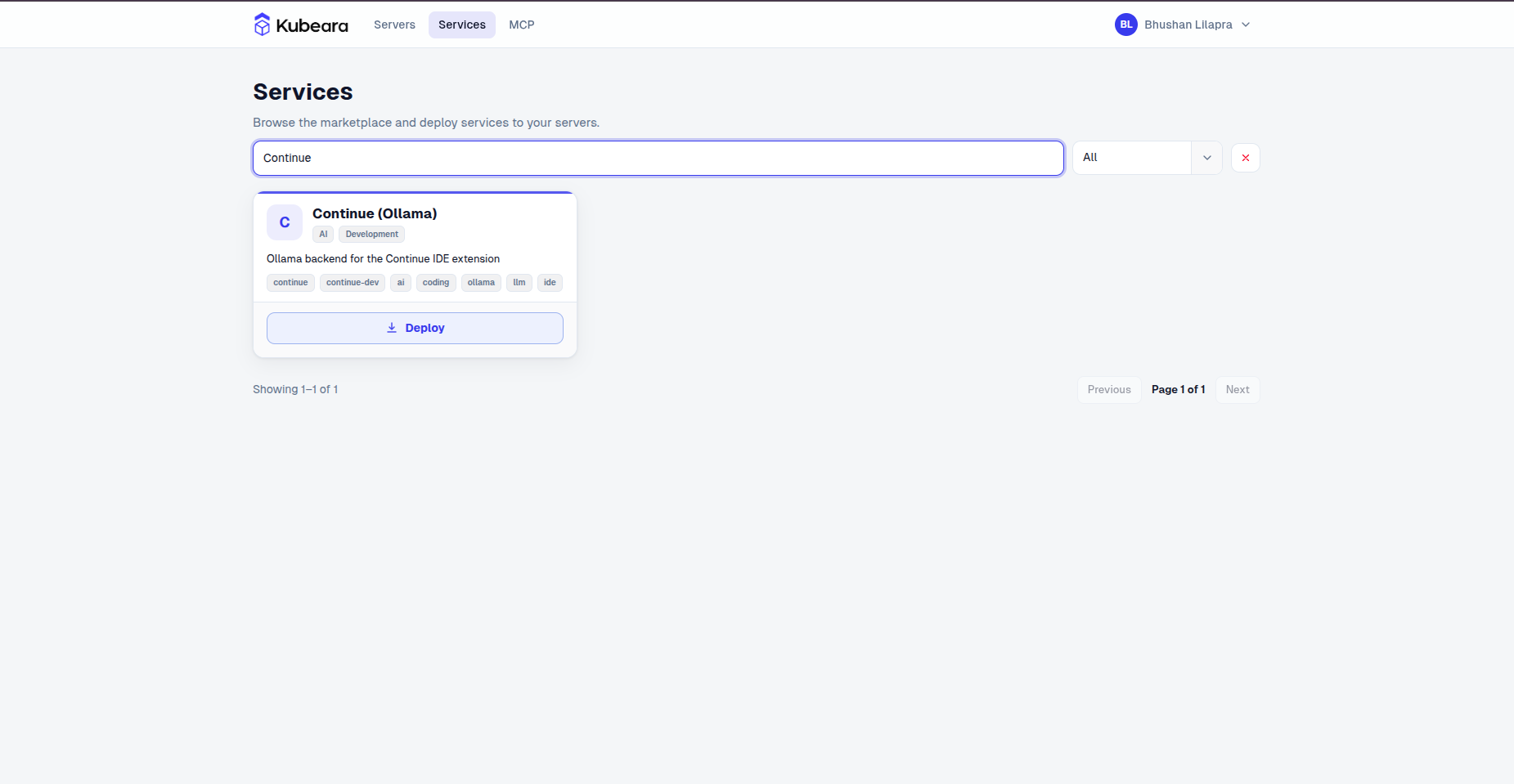This screenshot has width=1514, height=784.
Task: Select the ollama tag
Action: pos(481,283)
